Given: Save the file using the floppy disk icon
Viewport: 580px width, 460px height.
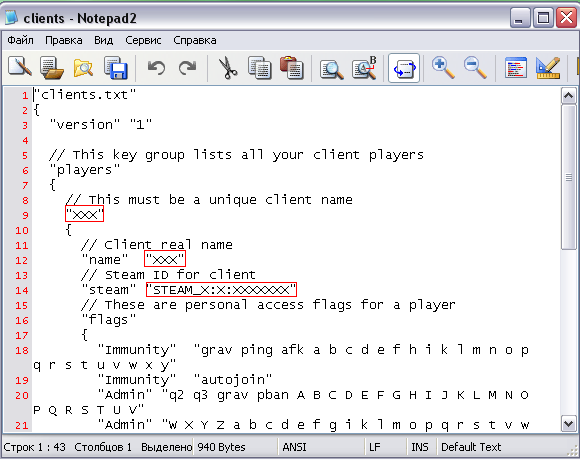Looking at the screenshot, I should pos(116,68).
